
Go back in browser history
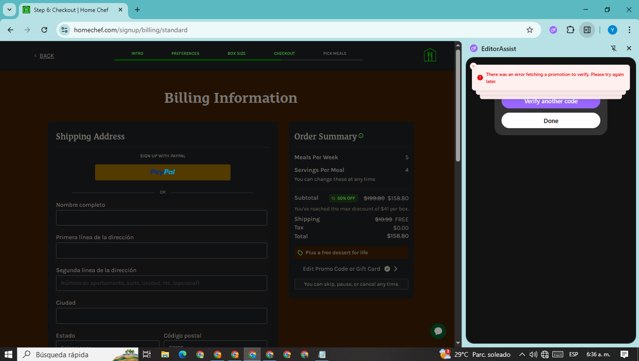11,30
